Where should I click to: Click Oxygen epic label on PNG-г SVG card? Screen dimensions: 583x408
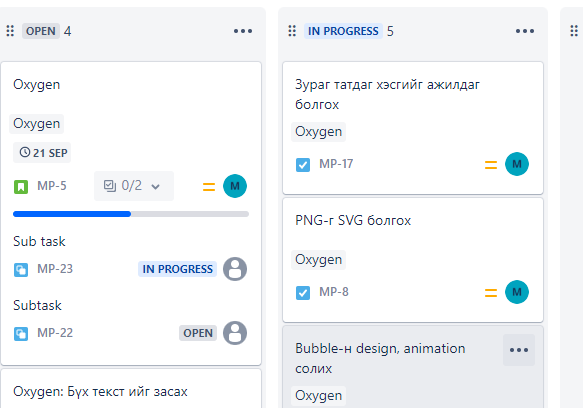[x=318, y=260]
